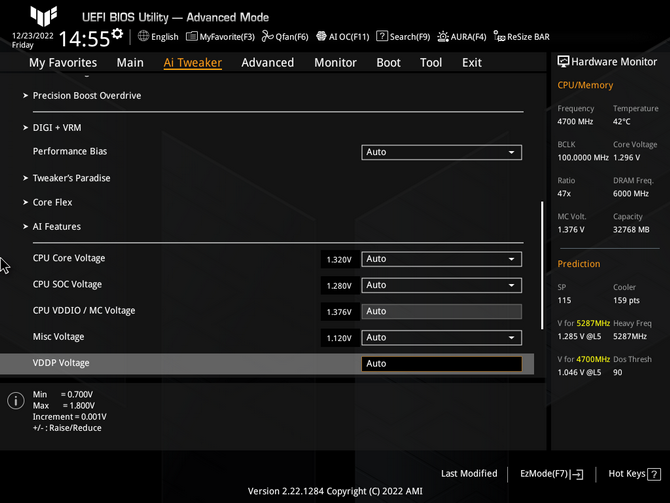The image size is (670, 503).
Task: Click the EzMode(F7) arrow icon
Action: [576, 474]
